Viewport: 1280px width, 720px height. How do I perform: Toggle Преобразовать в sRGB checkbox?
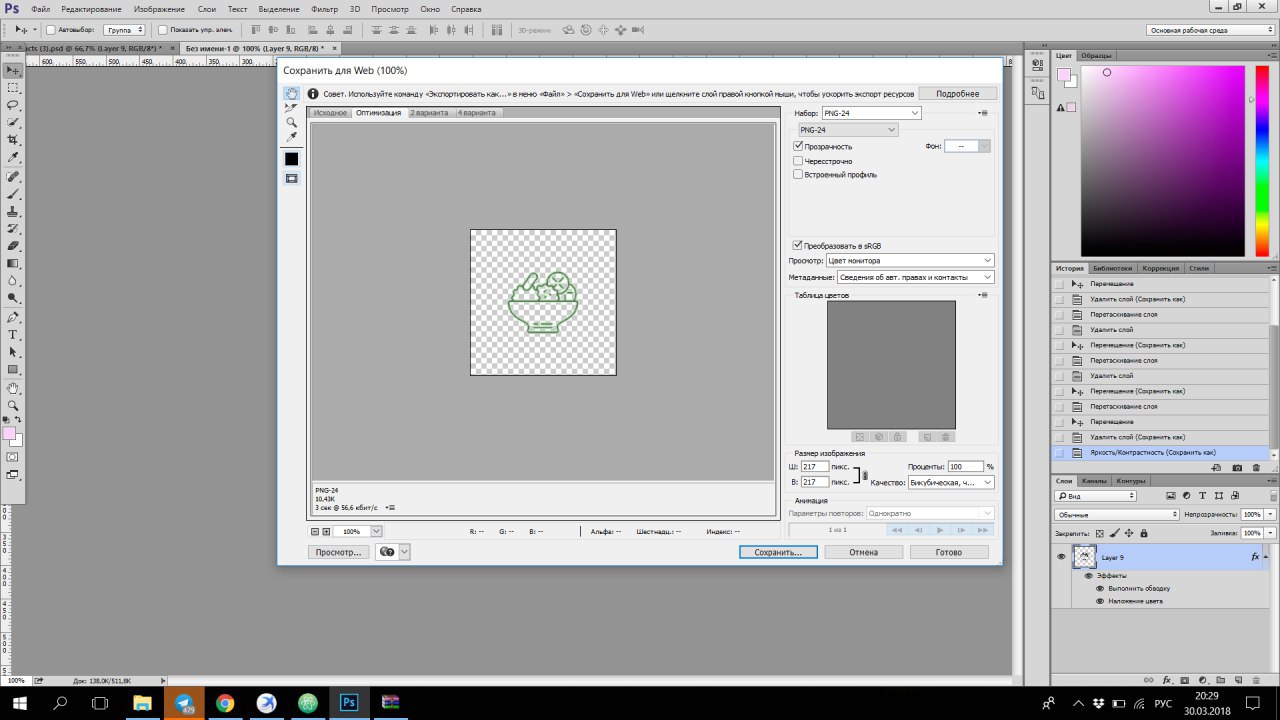pyautogui.click(x=798, y=245)
